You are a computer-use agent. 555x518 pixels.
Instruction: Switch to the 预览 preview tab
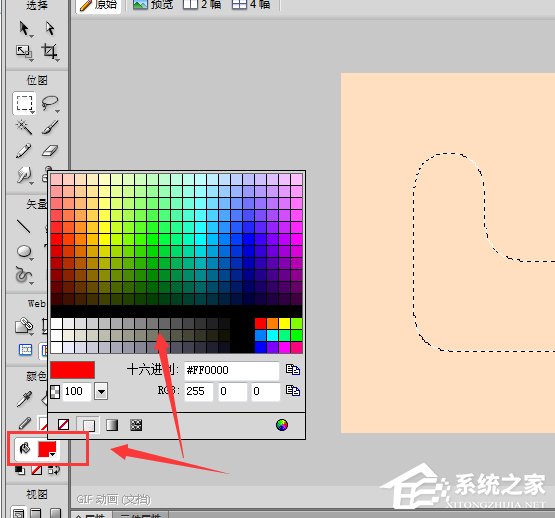[x=153, y=4]
